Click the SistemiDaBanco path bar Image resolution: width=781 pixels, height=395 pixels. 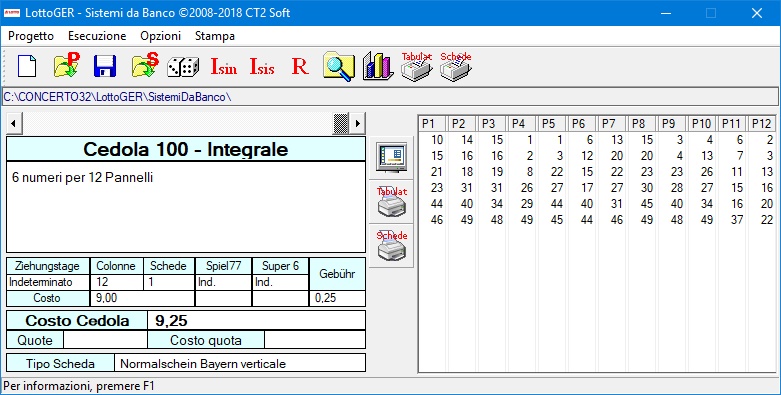tap(390, 97)
